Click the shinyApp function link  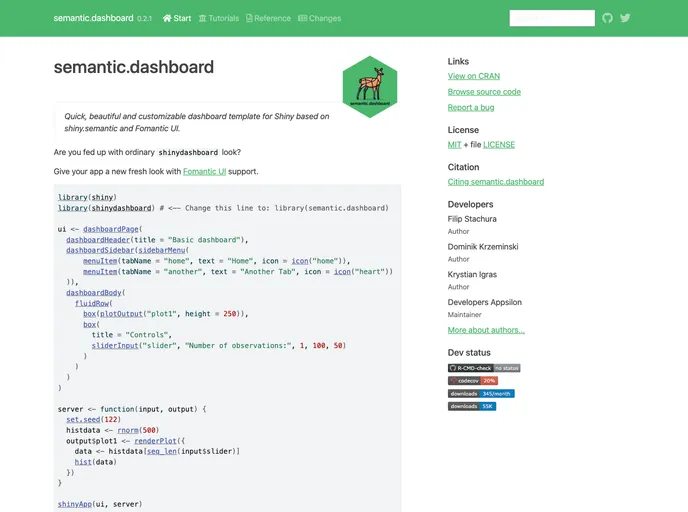[75, 505]
